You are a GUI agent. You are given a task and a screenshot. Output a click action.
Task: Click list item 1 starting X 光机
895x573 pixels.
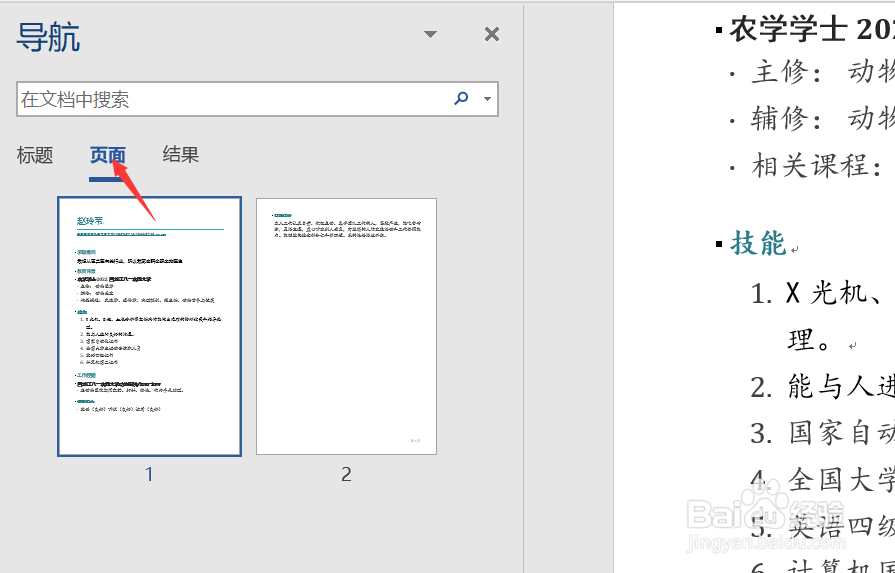click(x=823, y=294)
